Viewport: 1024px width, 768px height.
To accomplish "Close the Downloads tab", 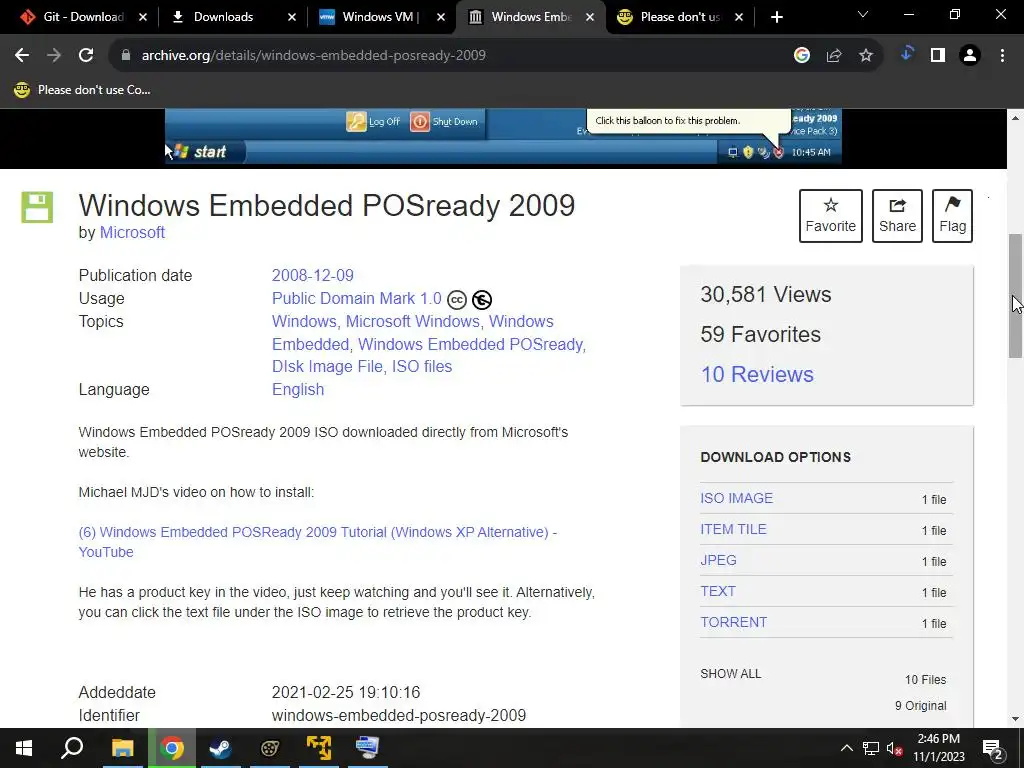I will click(292, 17).
